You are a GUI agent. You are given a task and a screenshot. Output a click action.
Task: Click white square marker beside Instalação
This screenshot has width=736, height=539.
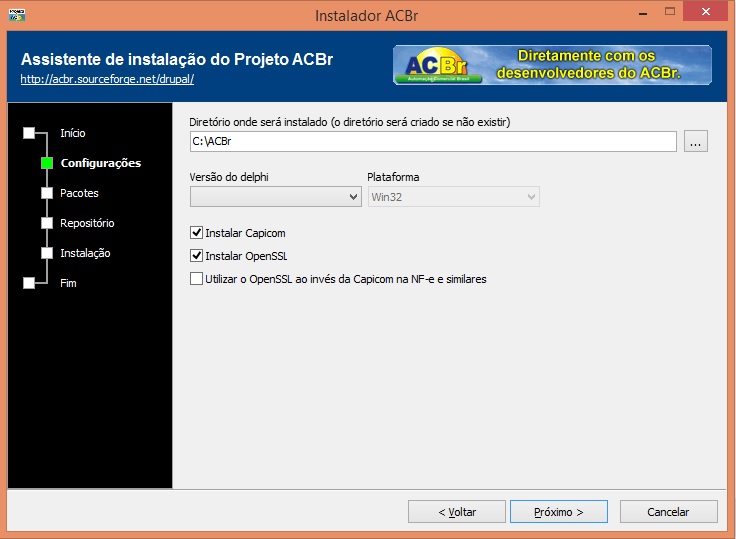(47, 253)
